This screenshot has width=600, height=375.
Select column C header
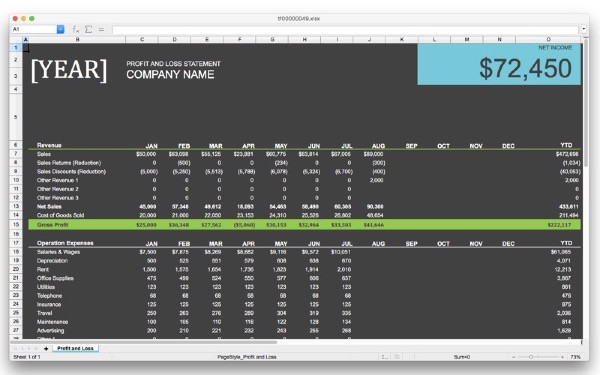point(142,39)
